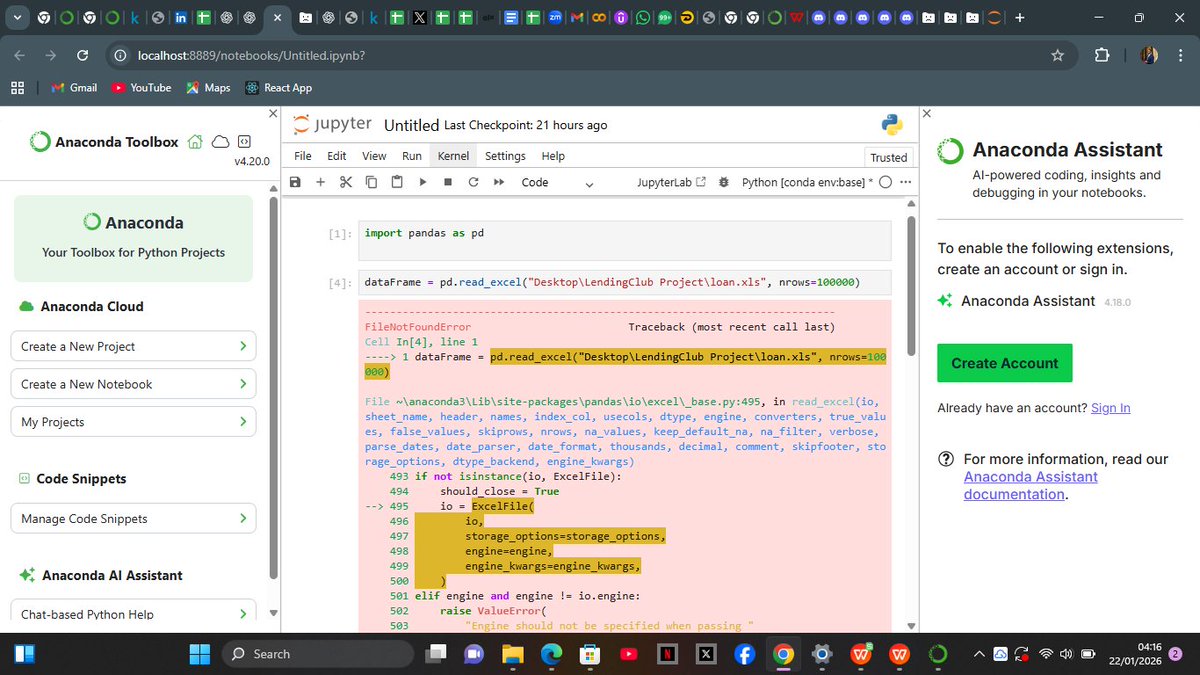The image size is (1200, 675).
Task: Open the Kernel menu
Action: coord(453,156)
